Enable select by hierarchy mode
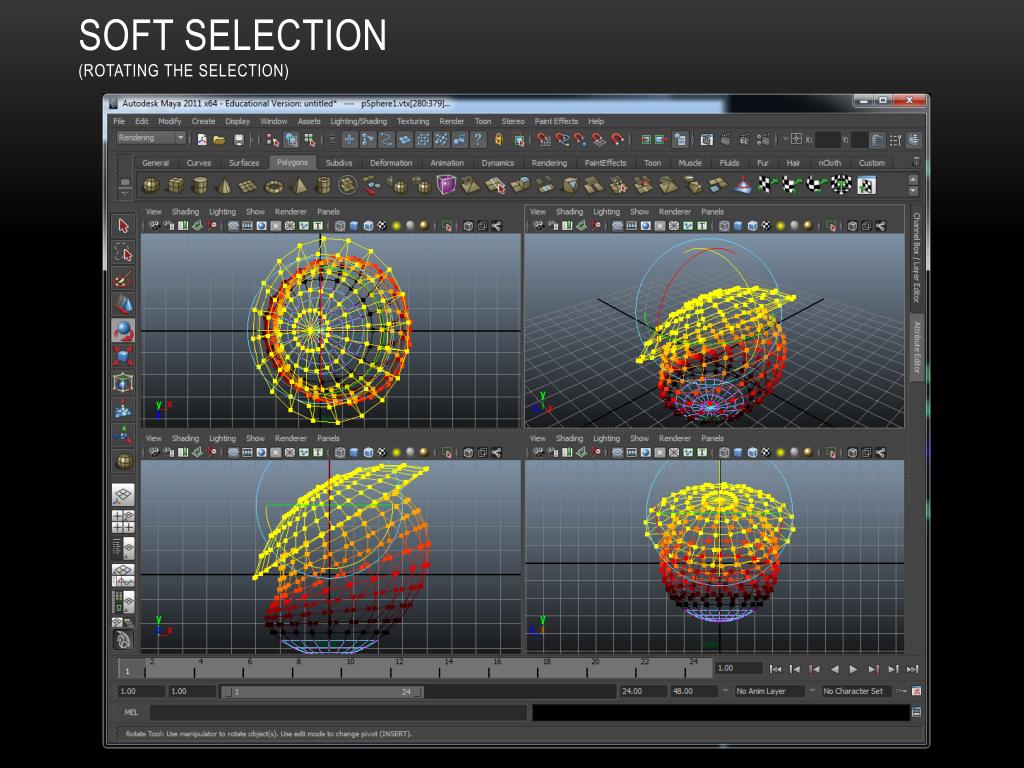 (x=273, y=140)
